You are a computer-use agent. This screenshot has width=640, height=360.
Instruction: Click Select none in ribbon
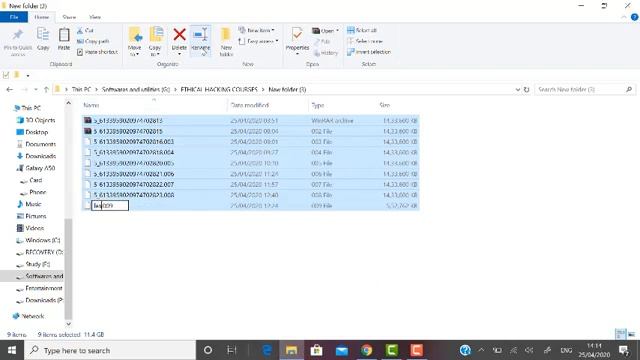(365, 41)
